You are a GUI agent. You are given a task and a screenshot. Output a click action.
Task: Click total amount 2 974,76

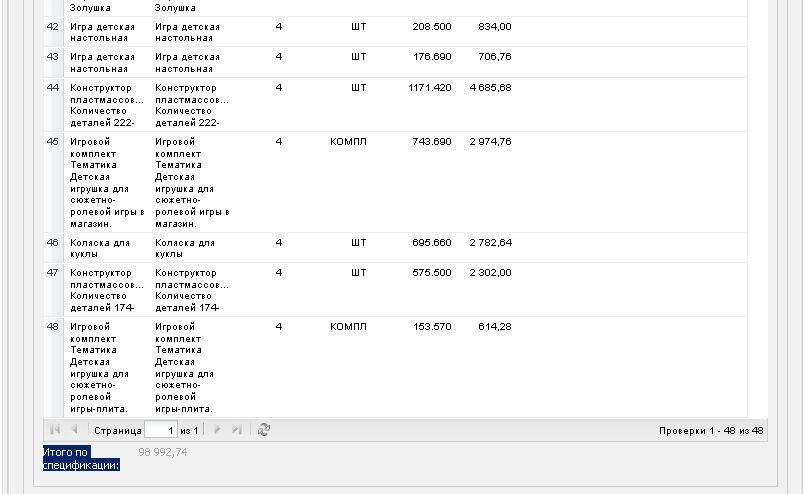[491, 141]
